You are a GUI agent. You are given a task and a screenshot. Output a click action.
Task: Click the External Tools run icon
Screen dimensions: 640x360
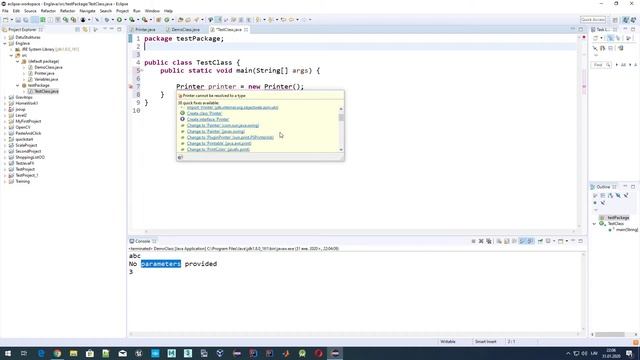click(x=144, y=20)
